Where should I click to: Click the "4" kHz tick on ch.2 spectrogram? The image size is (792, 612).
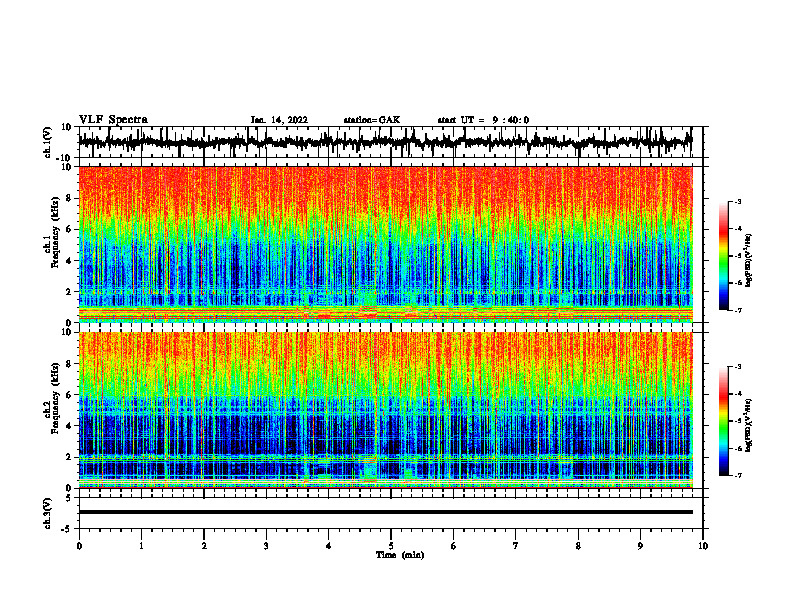pyautogui.click(x=70, y=426)
